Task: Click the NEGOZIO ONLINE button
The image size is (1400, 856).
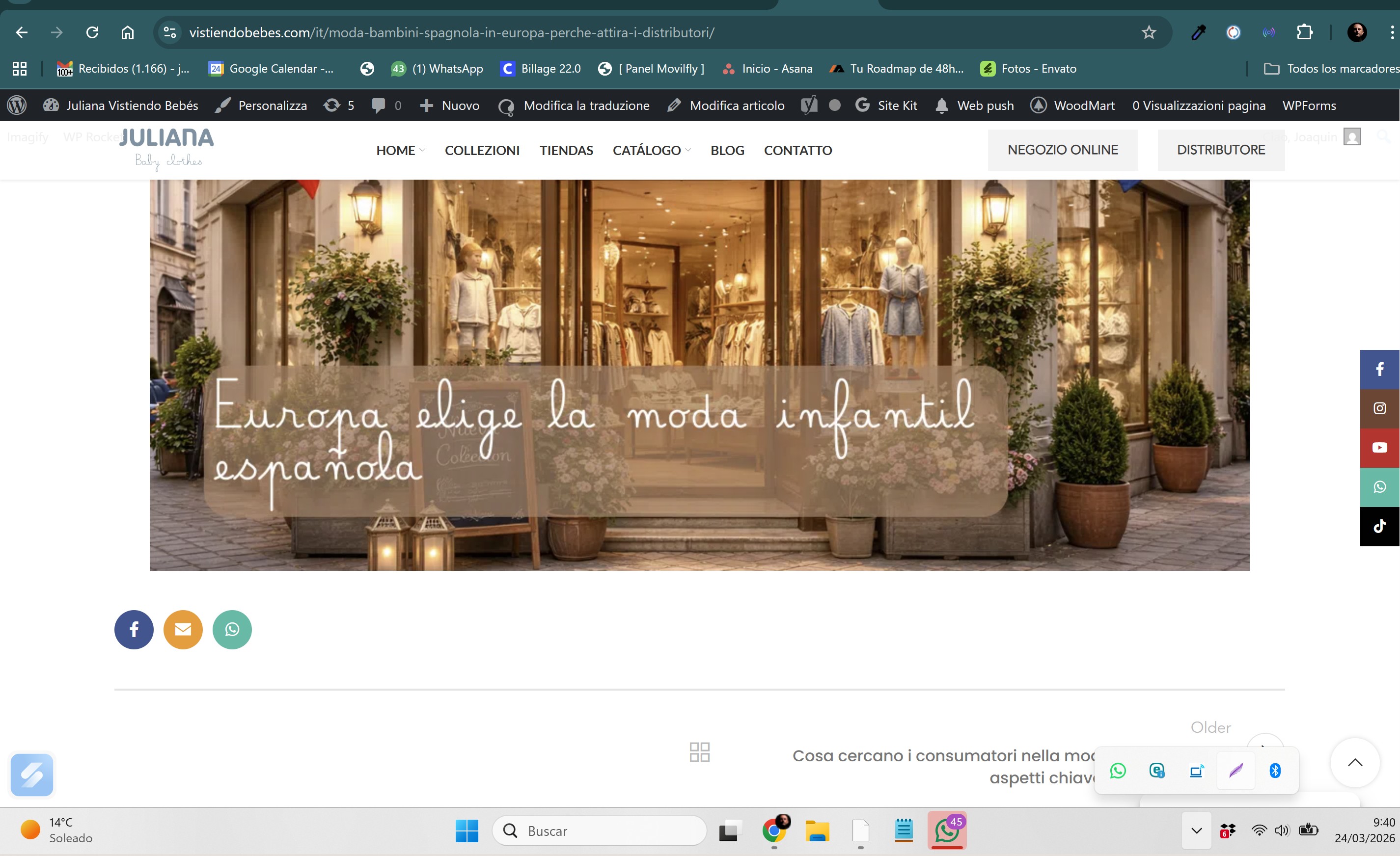Action: [x=1062, y=150]
